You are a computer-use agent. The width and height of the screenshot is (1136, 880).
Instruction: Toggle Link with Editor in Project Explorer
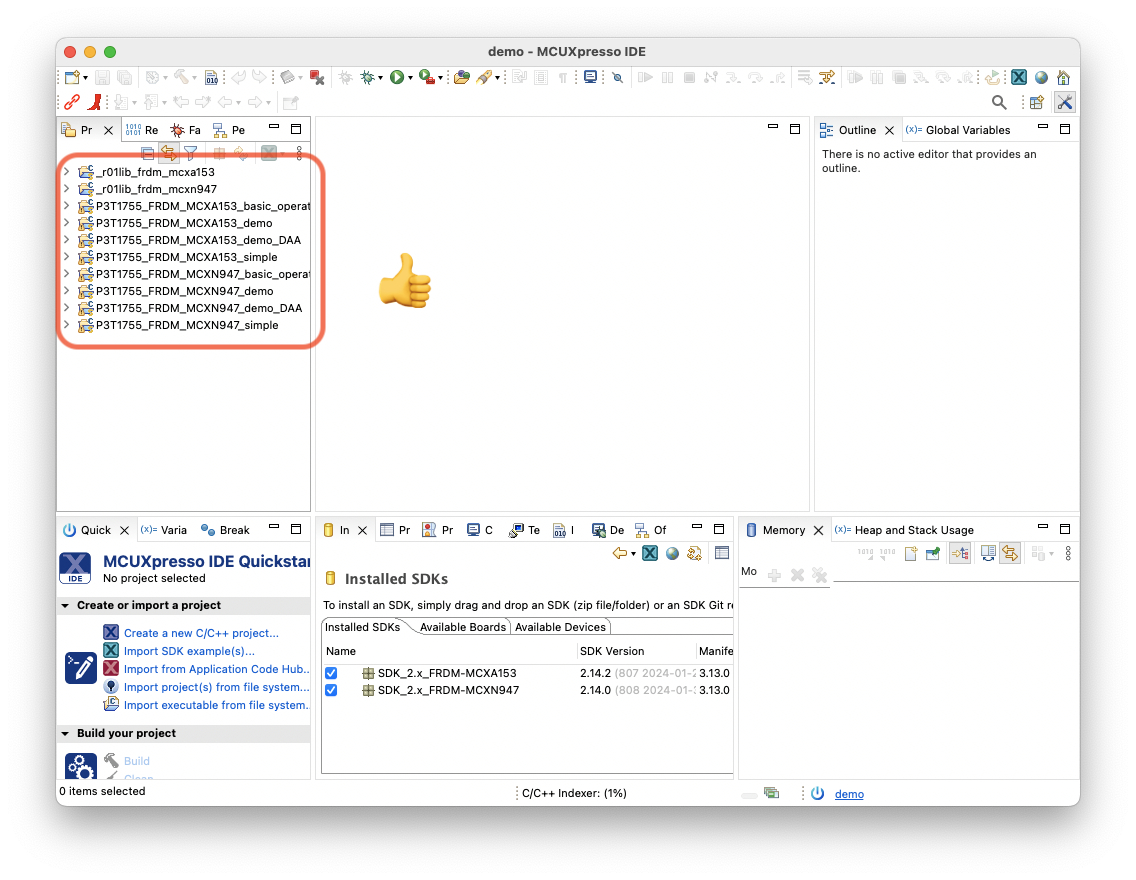(168, 153)
